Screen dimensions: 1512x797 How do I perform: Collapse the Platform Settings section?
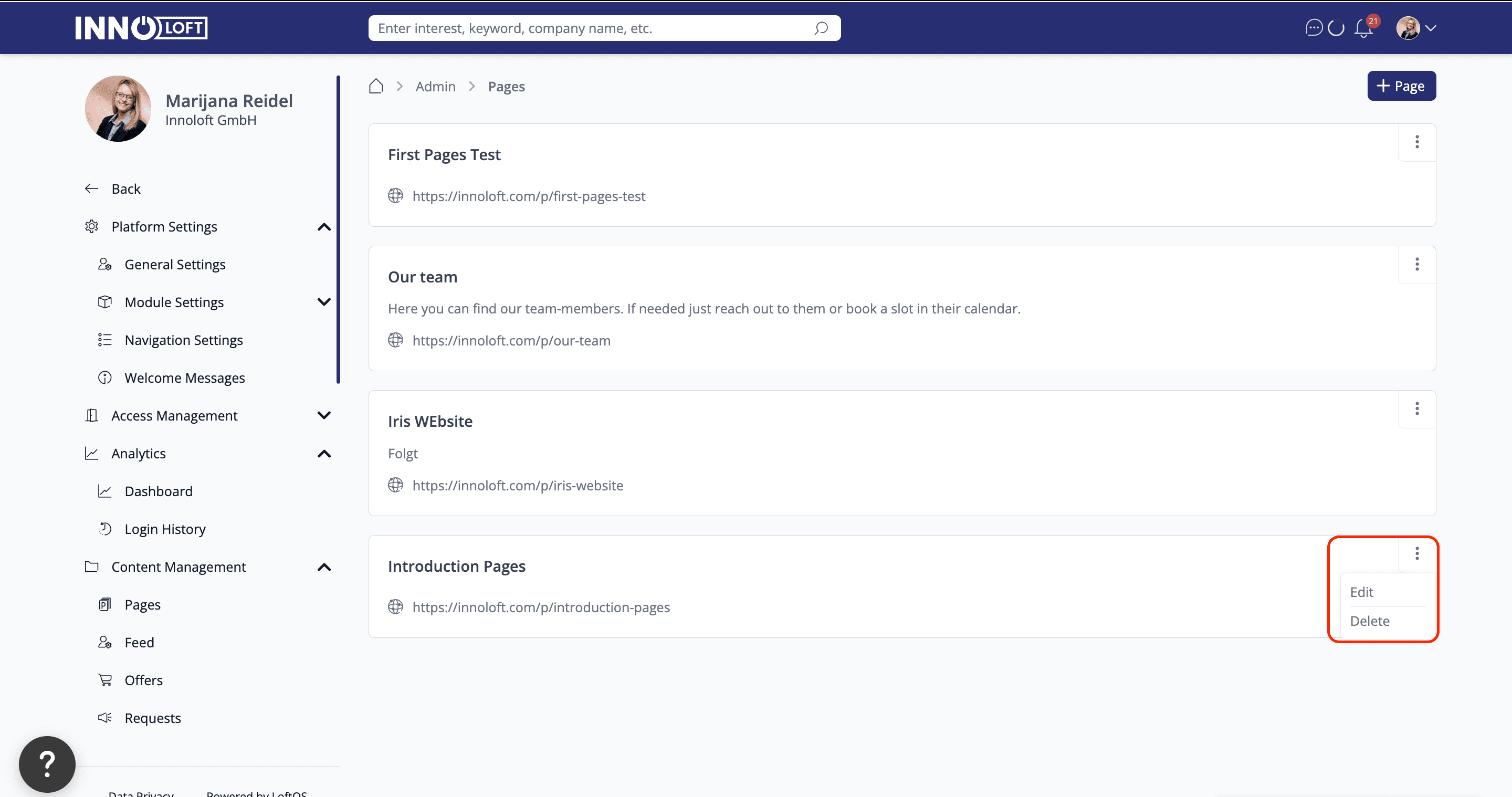point(324,227)
